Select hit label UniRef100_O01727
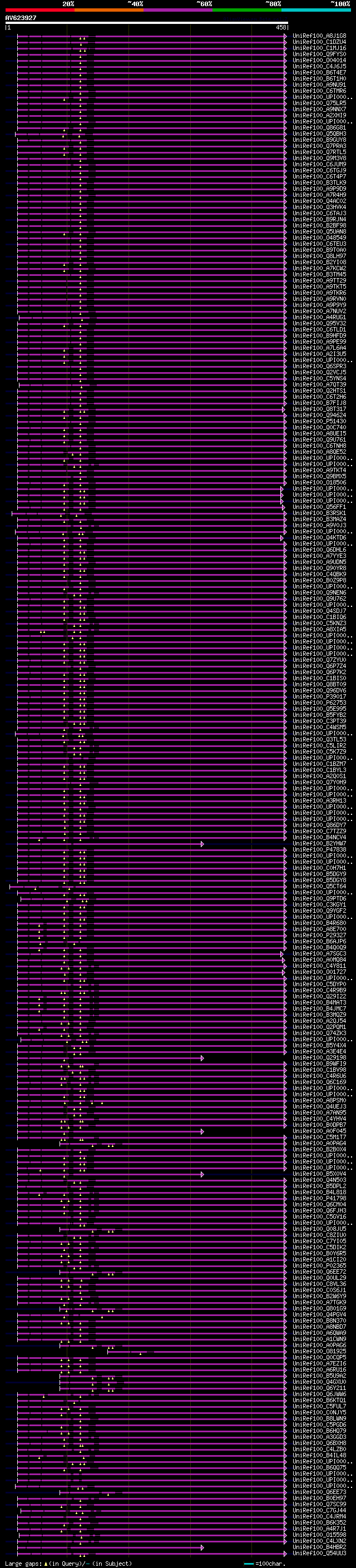Screen dimensions: 356x1568 click(x=319, y=972)
